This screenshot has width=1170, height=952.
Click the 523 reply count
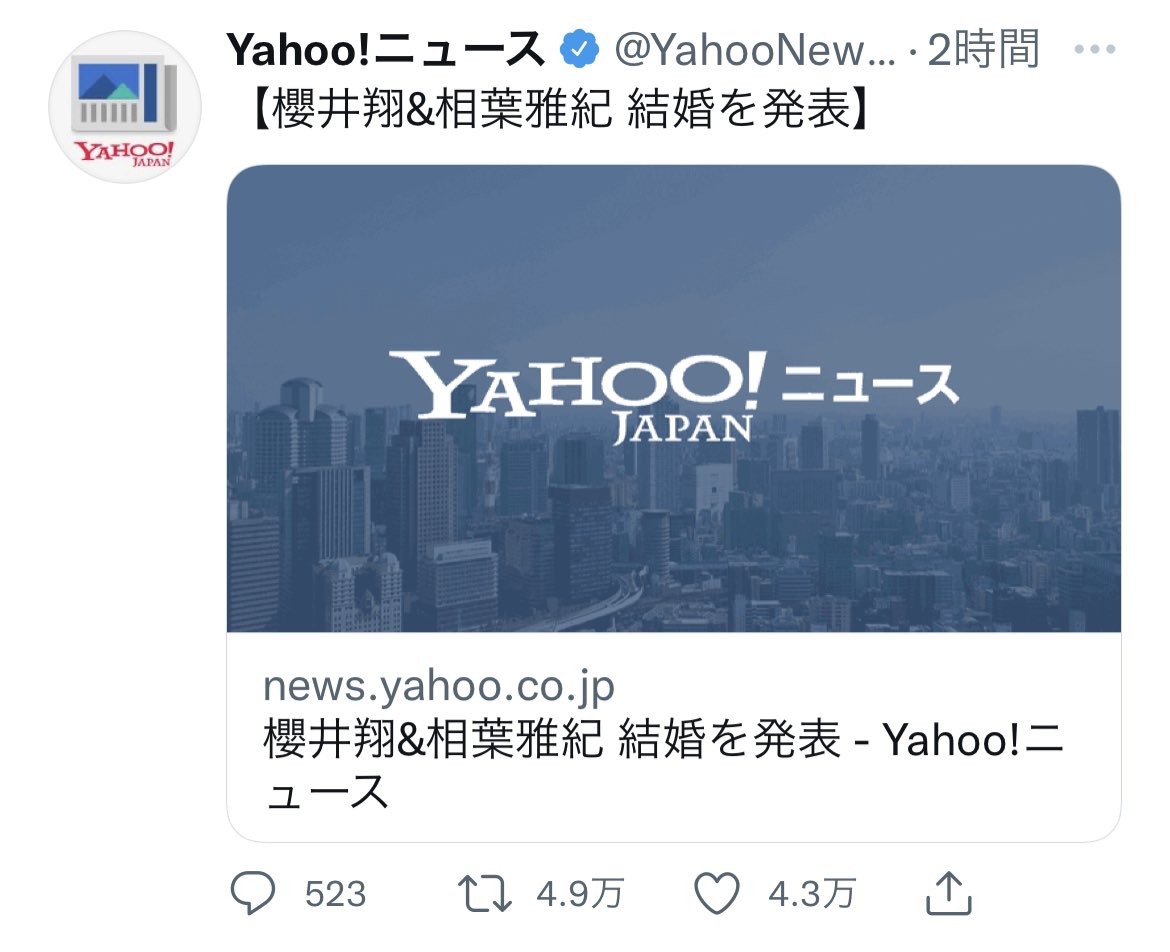click(336, 894)
